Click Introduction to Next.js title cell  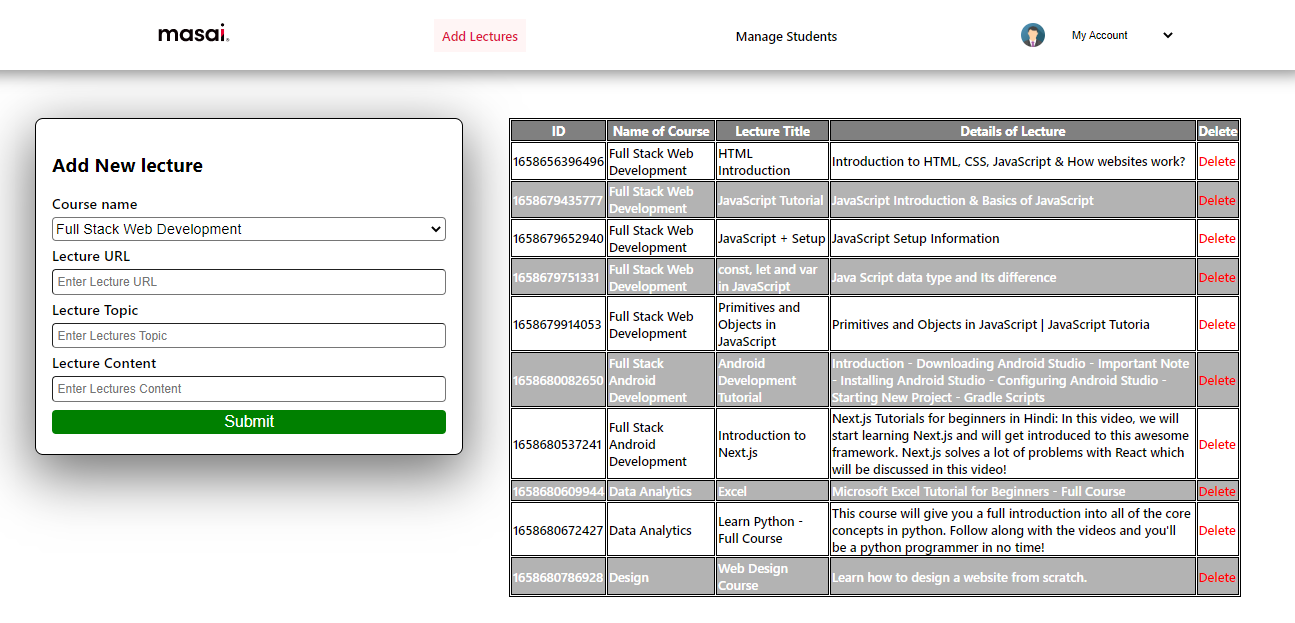click(x=772, y=445)
